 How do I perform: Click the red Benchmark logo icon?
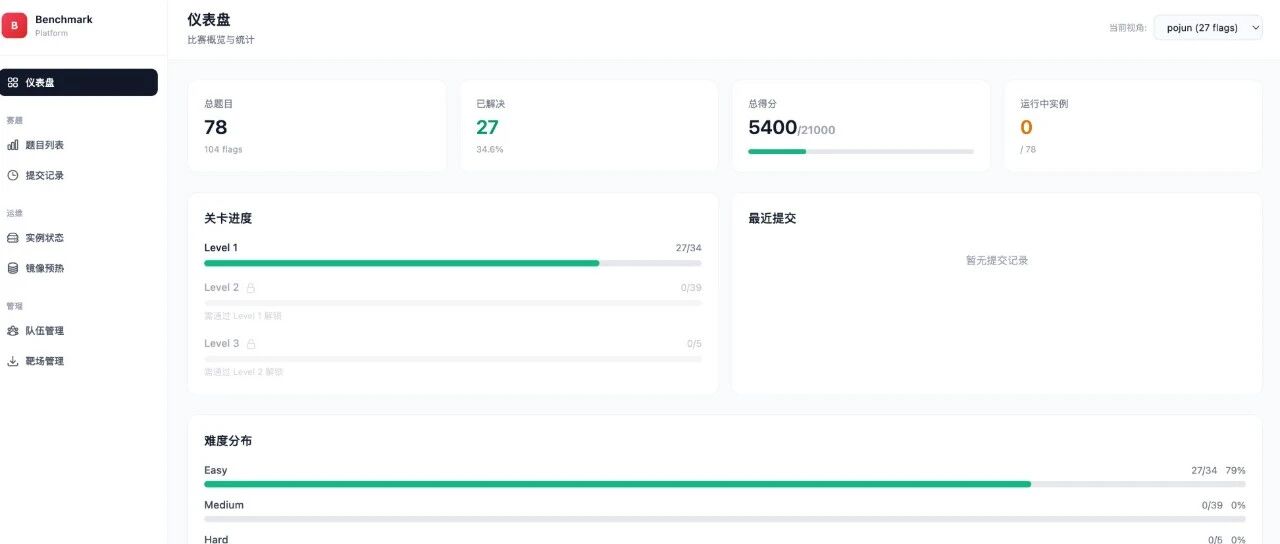(x=14, y=25)
